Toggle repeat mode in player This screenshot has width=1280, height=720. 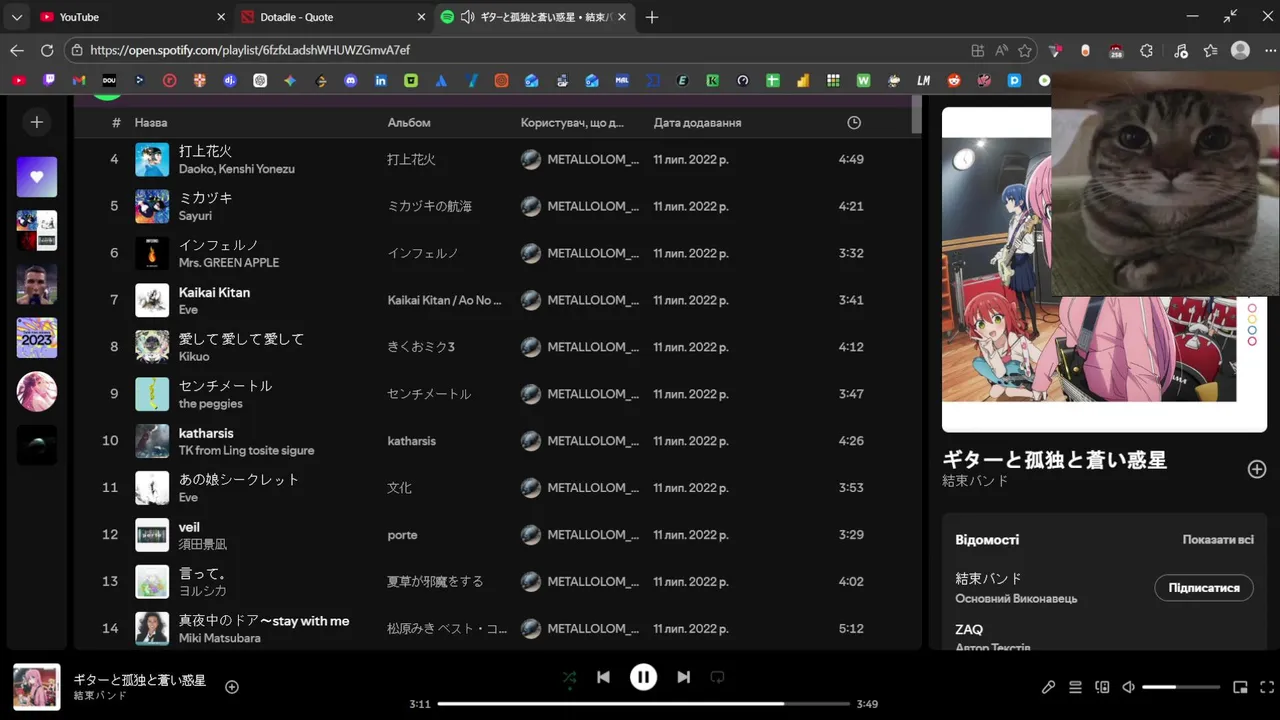pos(717,677)
